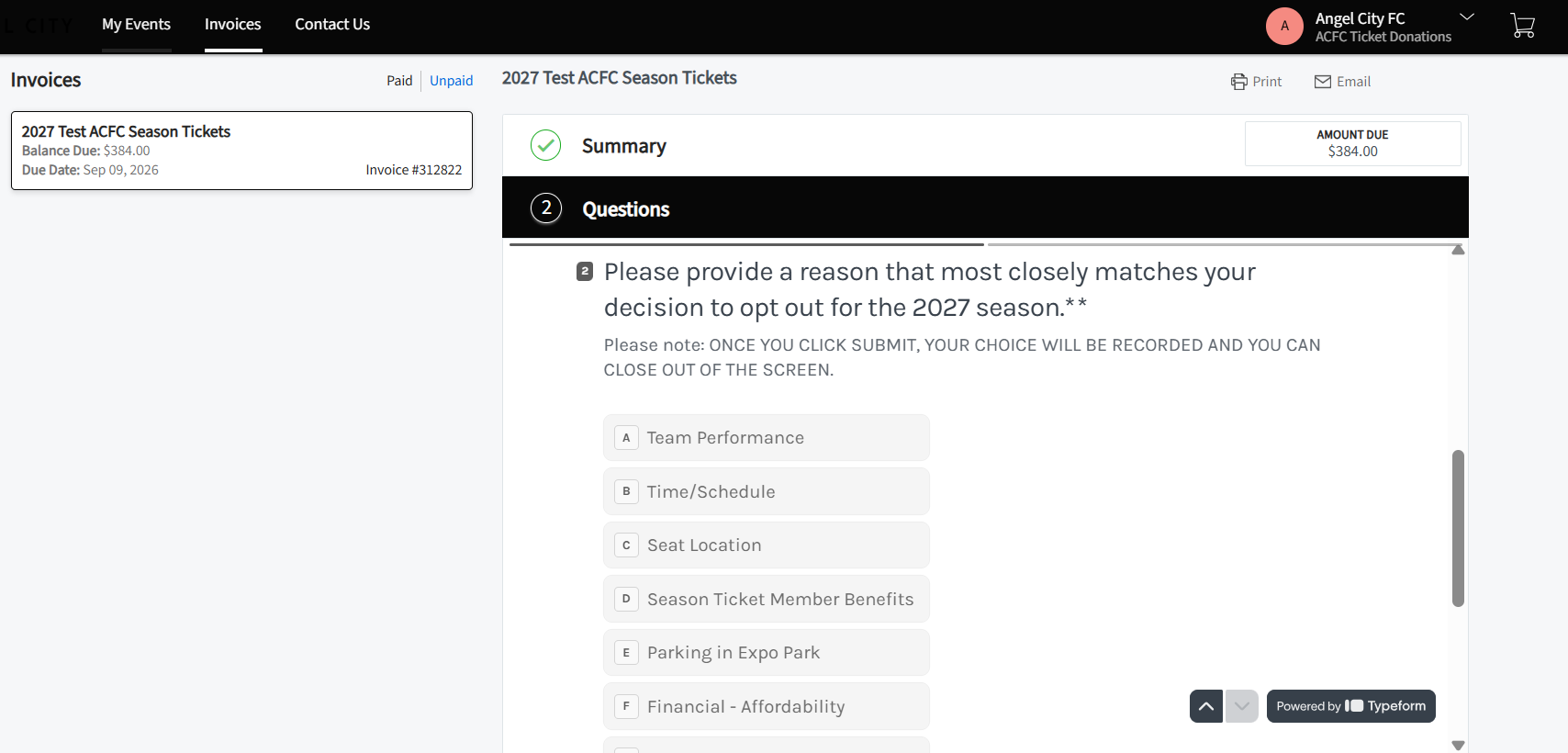
Task: Select invoice 2027 Test ACFC Season Tickets
Action: coord(241,151)
